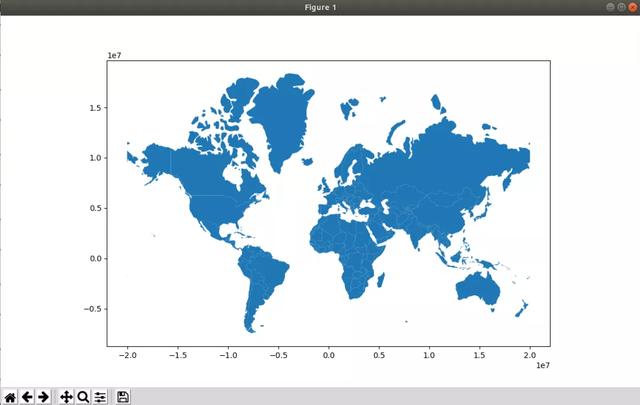Minimize the Figure 1 window

pos(610,7)
